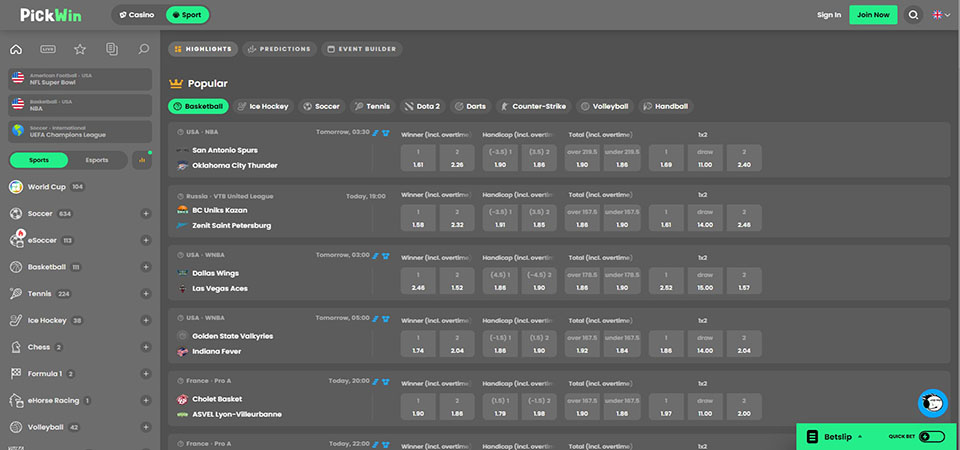Image resolution: width=960 pixels, height=450 pixels.
Task: Click the header search icon
Action: pyautogui.click(x=913, y=15)
